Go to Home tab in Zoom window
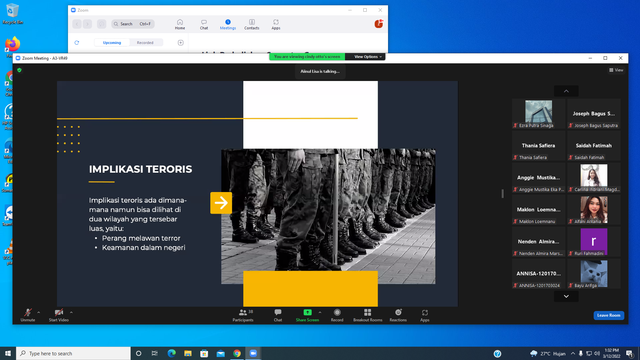 click(x=180, y=24)
